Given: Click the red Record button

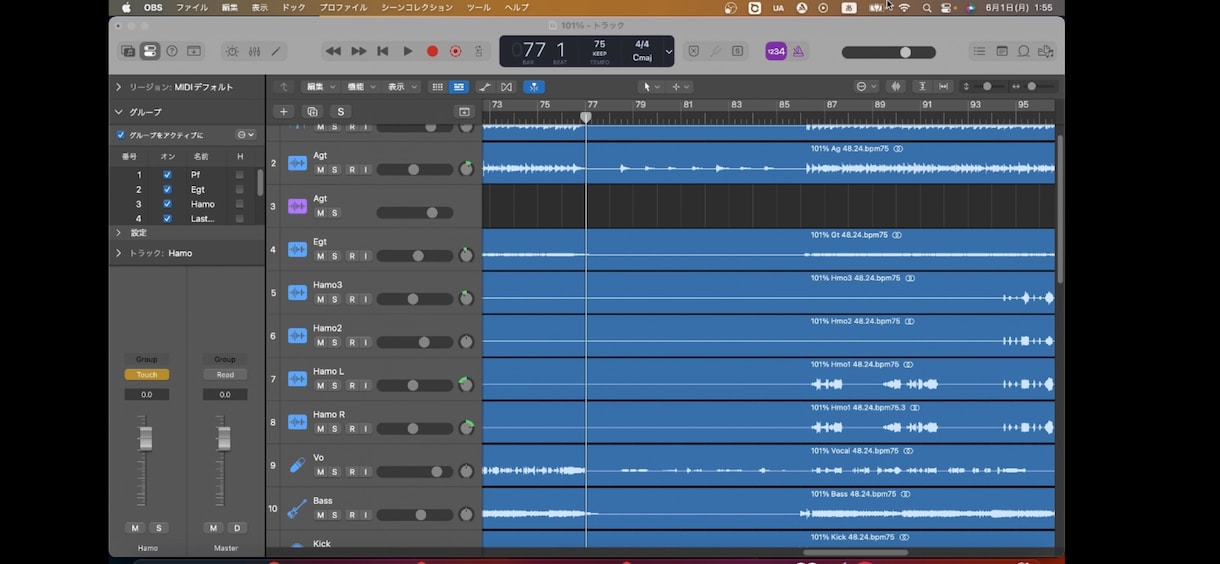Looking at the screenshot, I should (432, 51).
